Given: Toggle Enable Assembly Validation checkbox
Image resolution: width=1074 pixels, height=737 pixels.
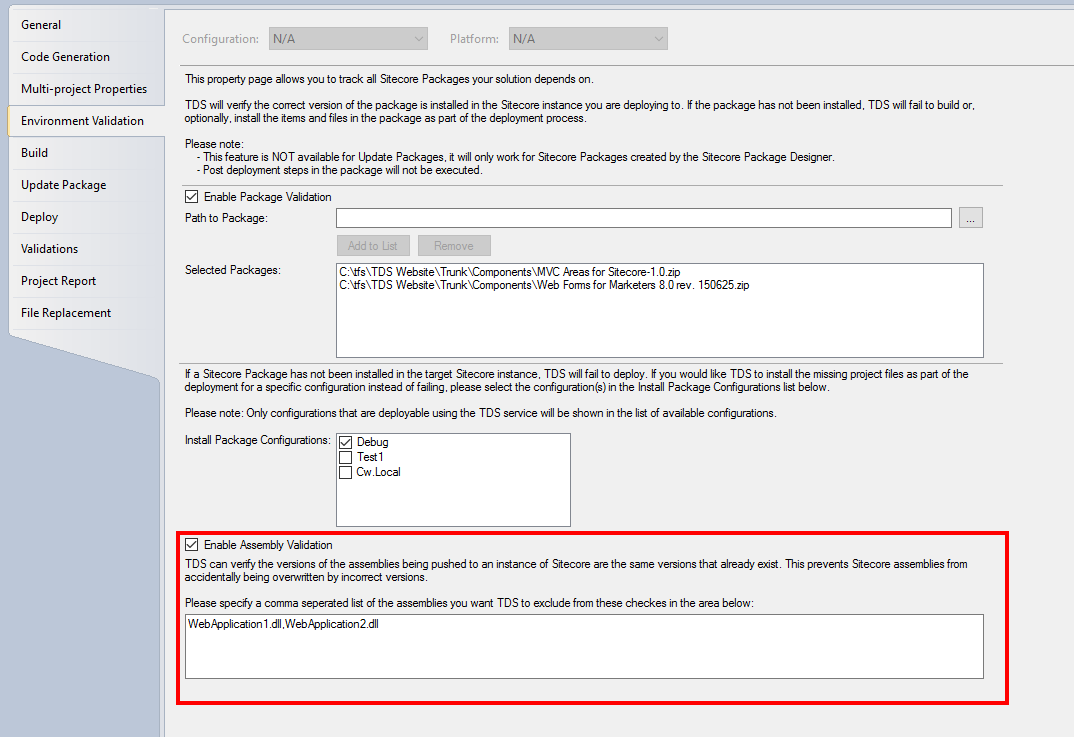Looking at the screenshot, I should point(192,545).
